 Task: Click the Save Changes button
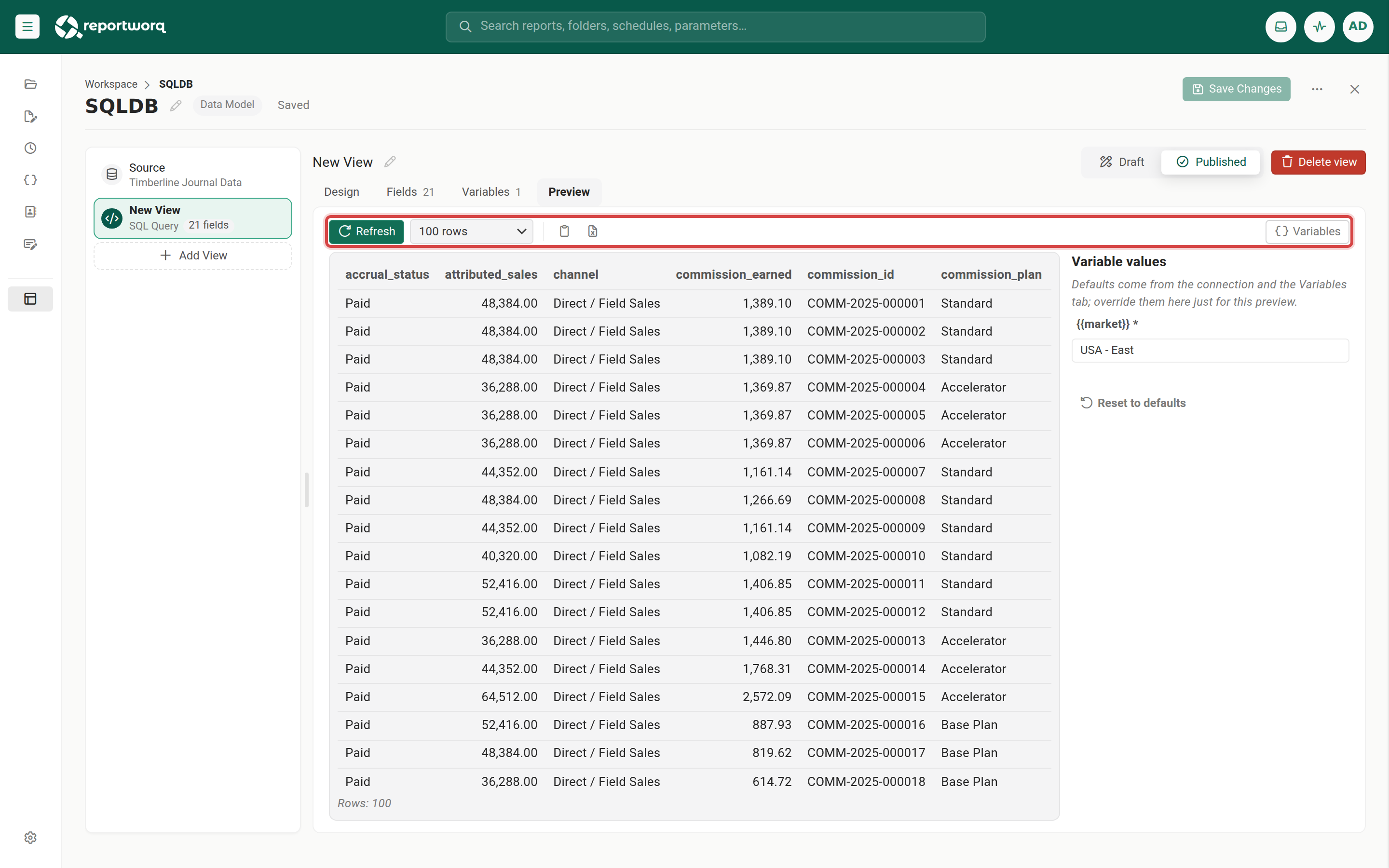1236,89
